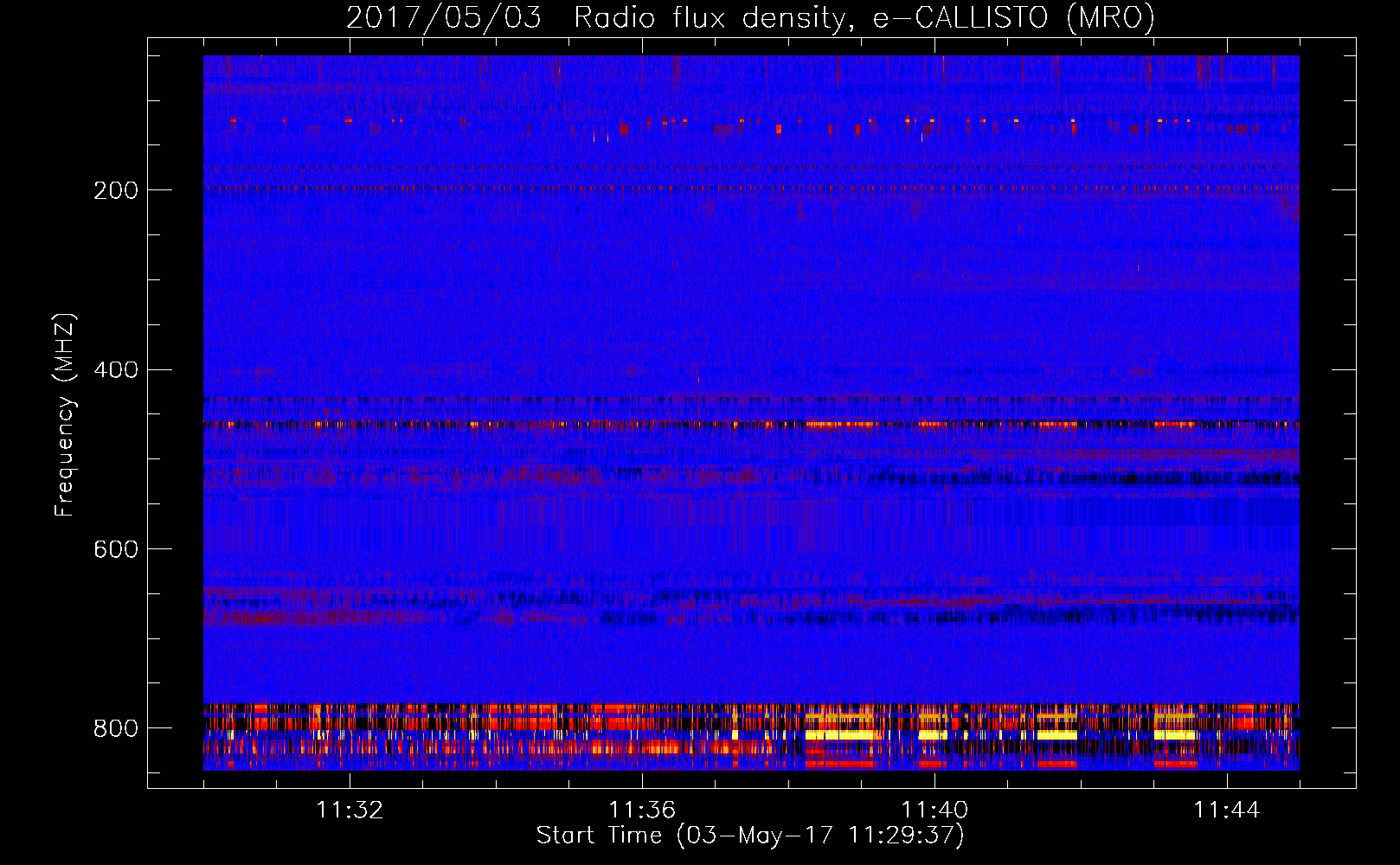Screen dimensions: 1400x865
Task: Click the 200 frequency tick label
Action: (116, 190)
